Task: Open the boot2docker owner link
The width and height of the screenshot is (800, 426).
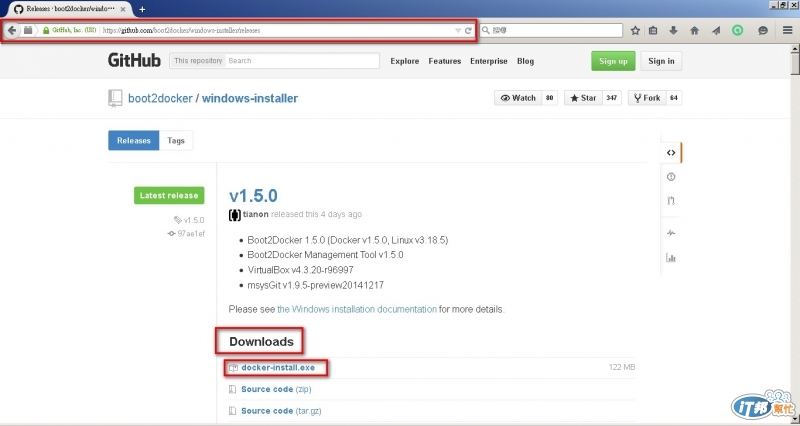Action: pyautogui.click(x=160, y=98)
